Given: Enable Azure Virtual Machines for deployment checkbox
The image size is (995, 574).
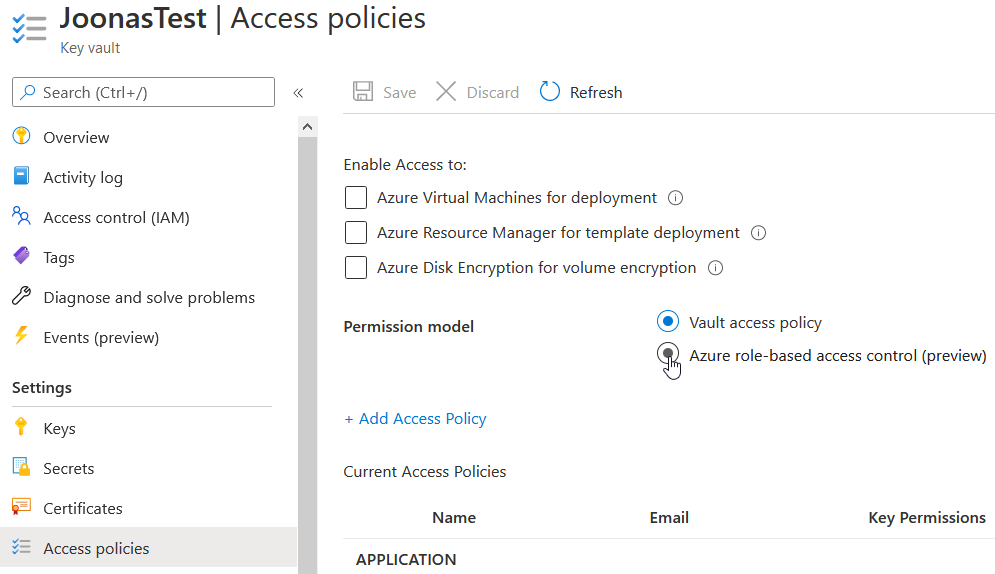Looking at the screenshot, I should click(x=356, y=198).
